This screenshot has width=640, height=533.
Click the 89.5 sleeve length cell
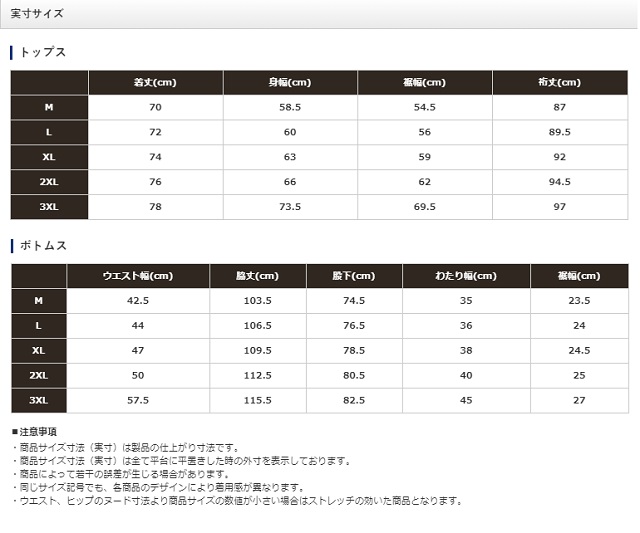pyautogui.click(x=559, y=132)
